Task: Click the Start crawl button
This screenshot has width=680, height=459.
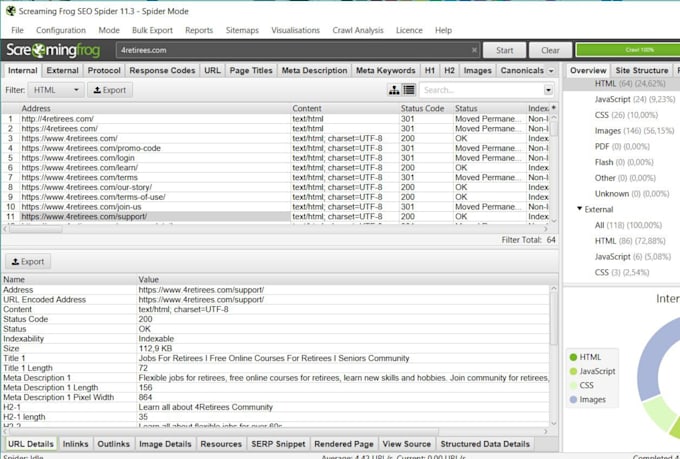Action: (504, 50)
